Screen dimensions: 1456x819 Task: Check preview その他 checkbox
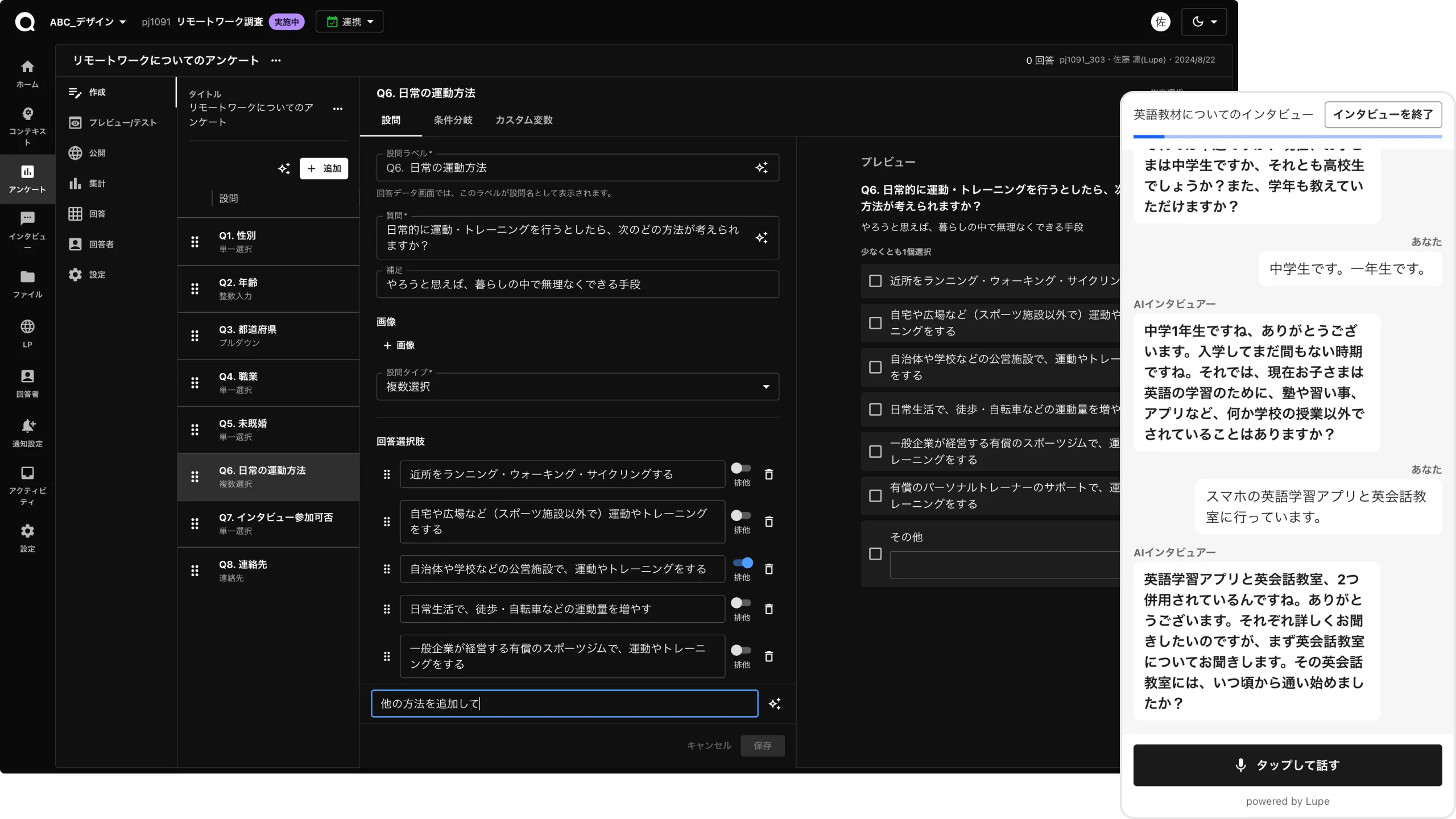875,554
